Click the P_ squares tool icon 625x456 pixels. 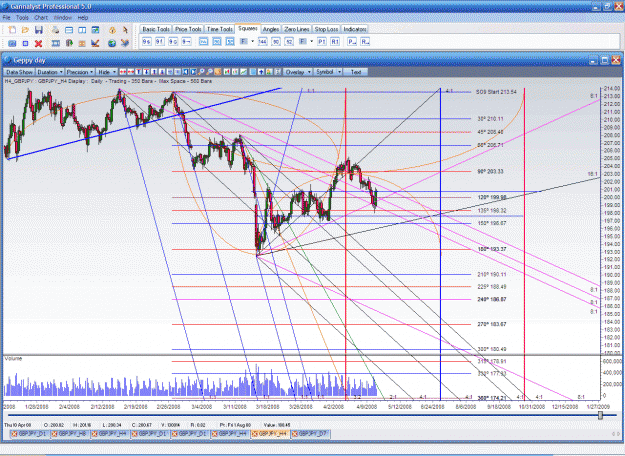352,41
